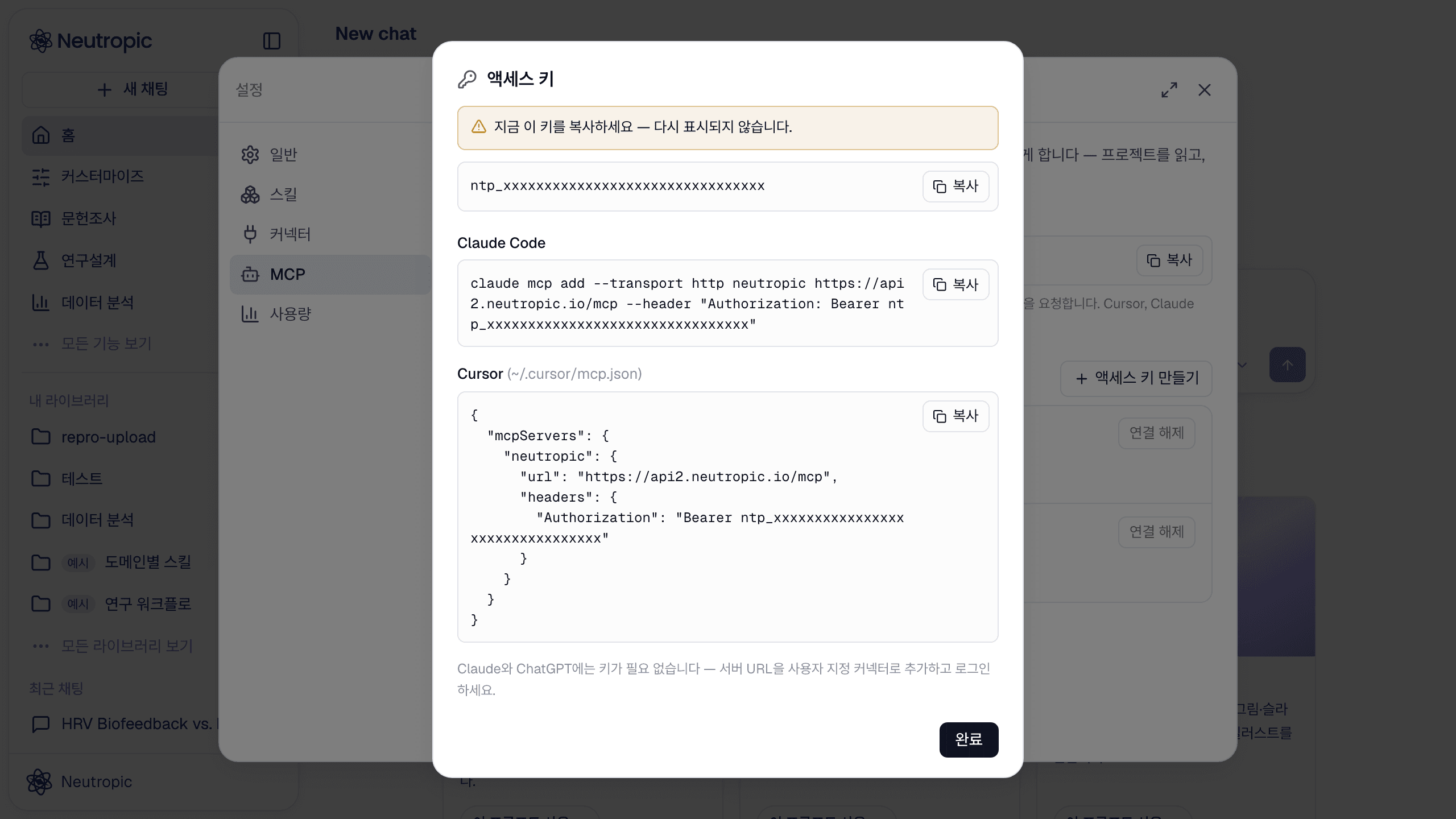Click the key icon beside 액세스 키

coord(467,79)
